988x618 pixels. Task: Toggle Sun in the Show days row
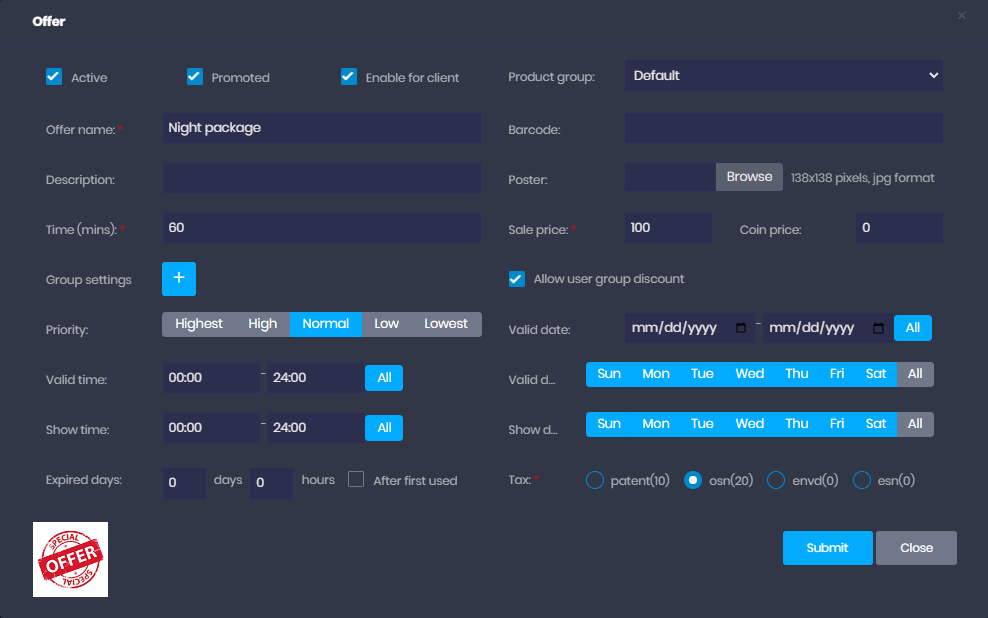pyautogui.click(x=609, y=424)
